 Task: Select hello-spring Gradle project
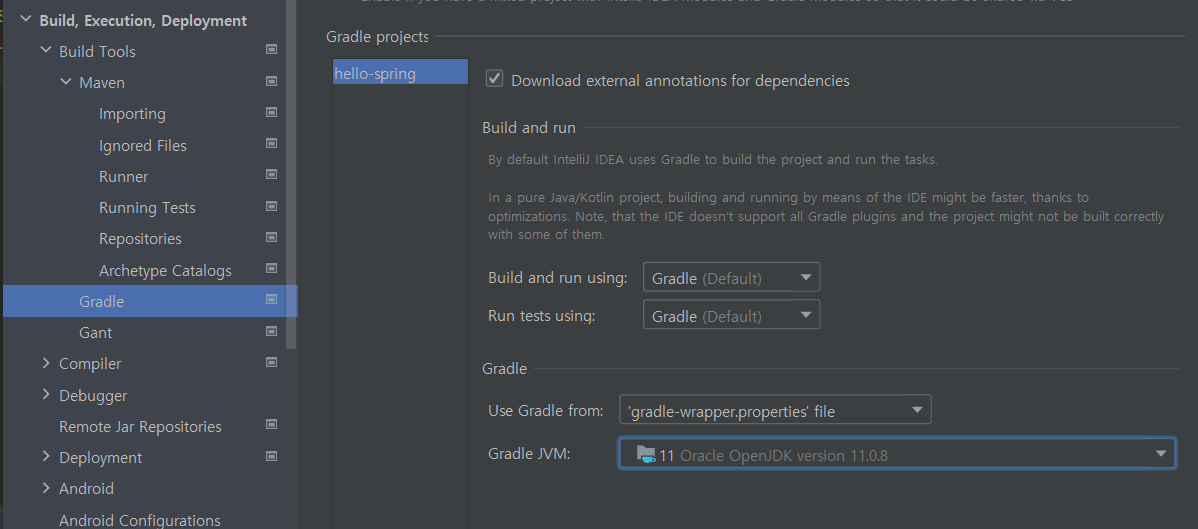tap(400, 72)
